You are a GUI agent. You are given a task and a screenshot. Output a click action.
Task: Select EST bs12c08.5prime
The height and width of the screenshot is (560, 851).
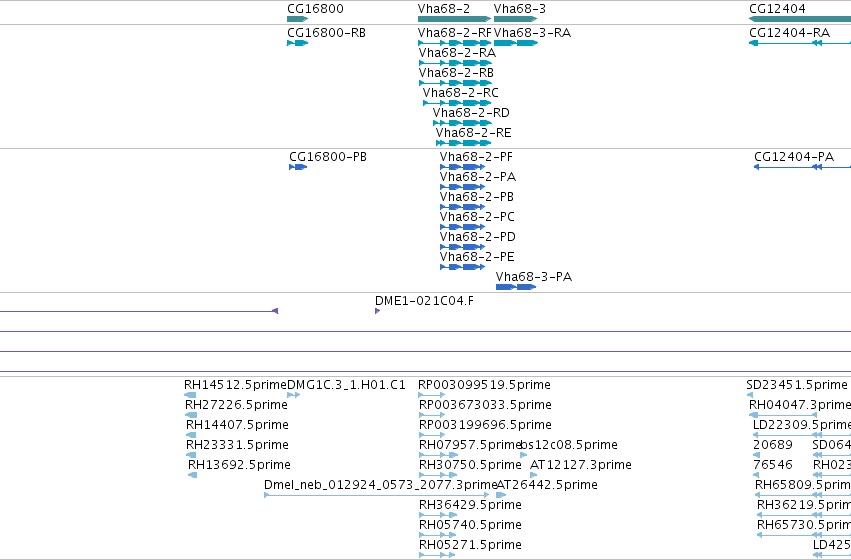(x=569, y=445)
